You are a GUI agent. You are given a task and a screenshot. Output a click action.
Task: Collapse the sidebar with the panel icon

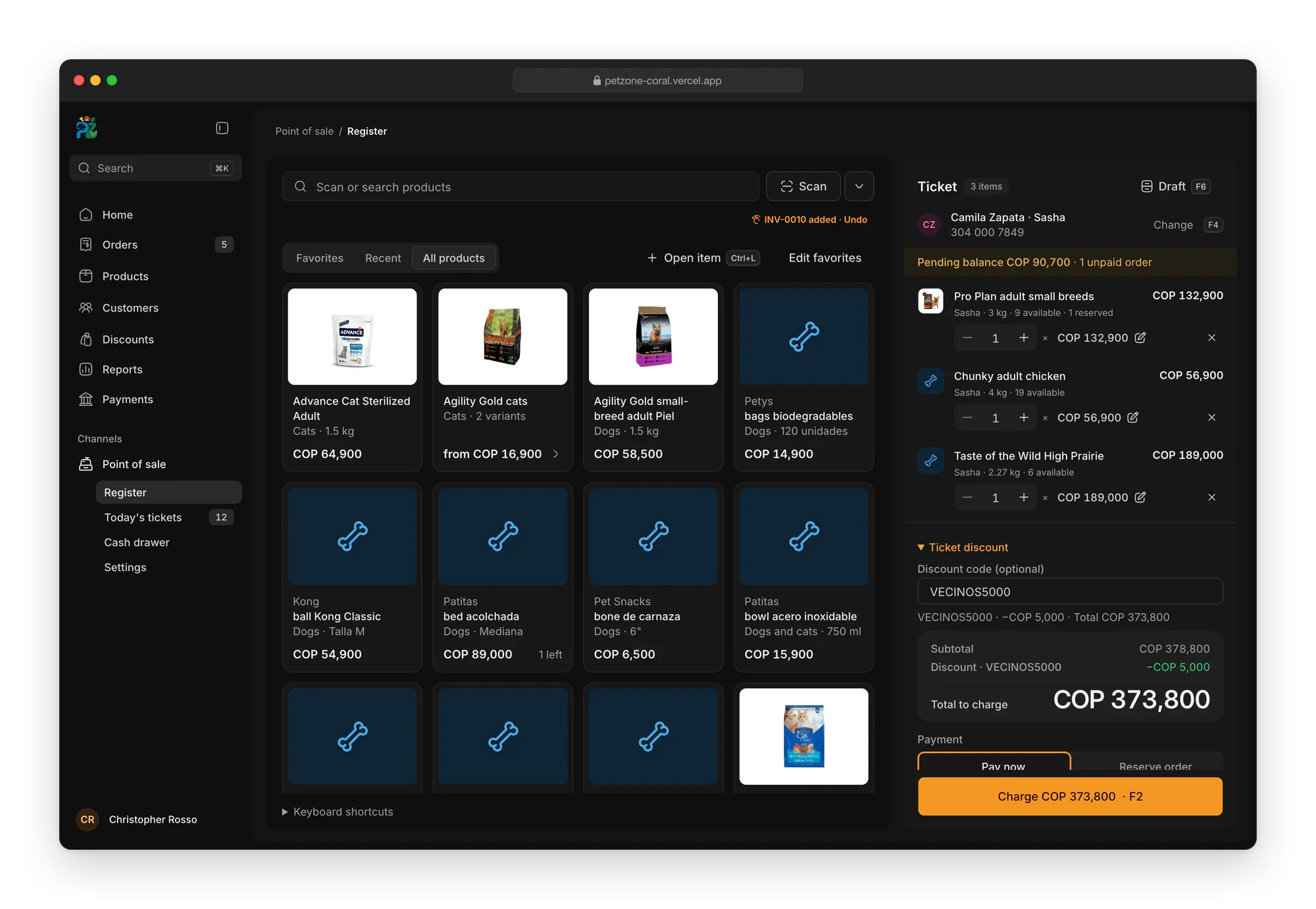click(x=222, y=128)
